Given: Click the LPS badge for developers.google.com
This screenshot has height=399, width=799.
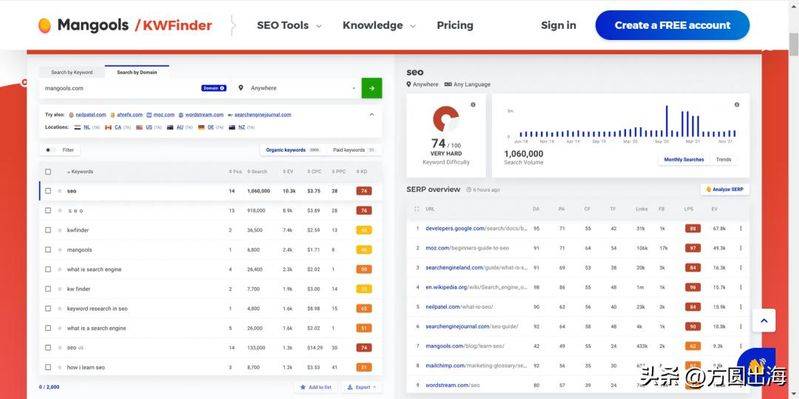Looking at the screenshot, I should pyautogui.click(x=693, y=229).
